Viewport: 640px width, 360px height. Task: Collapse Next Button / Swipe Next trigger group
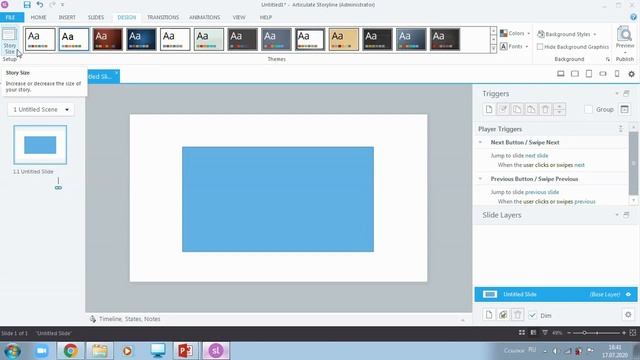pyautogui.click(x=480, y=142)
